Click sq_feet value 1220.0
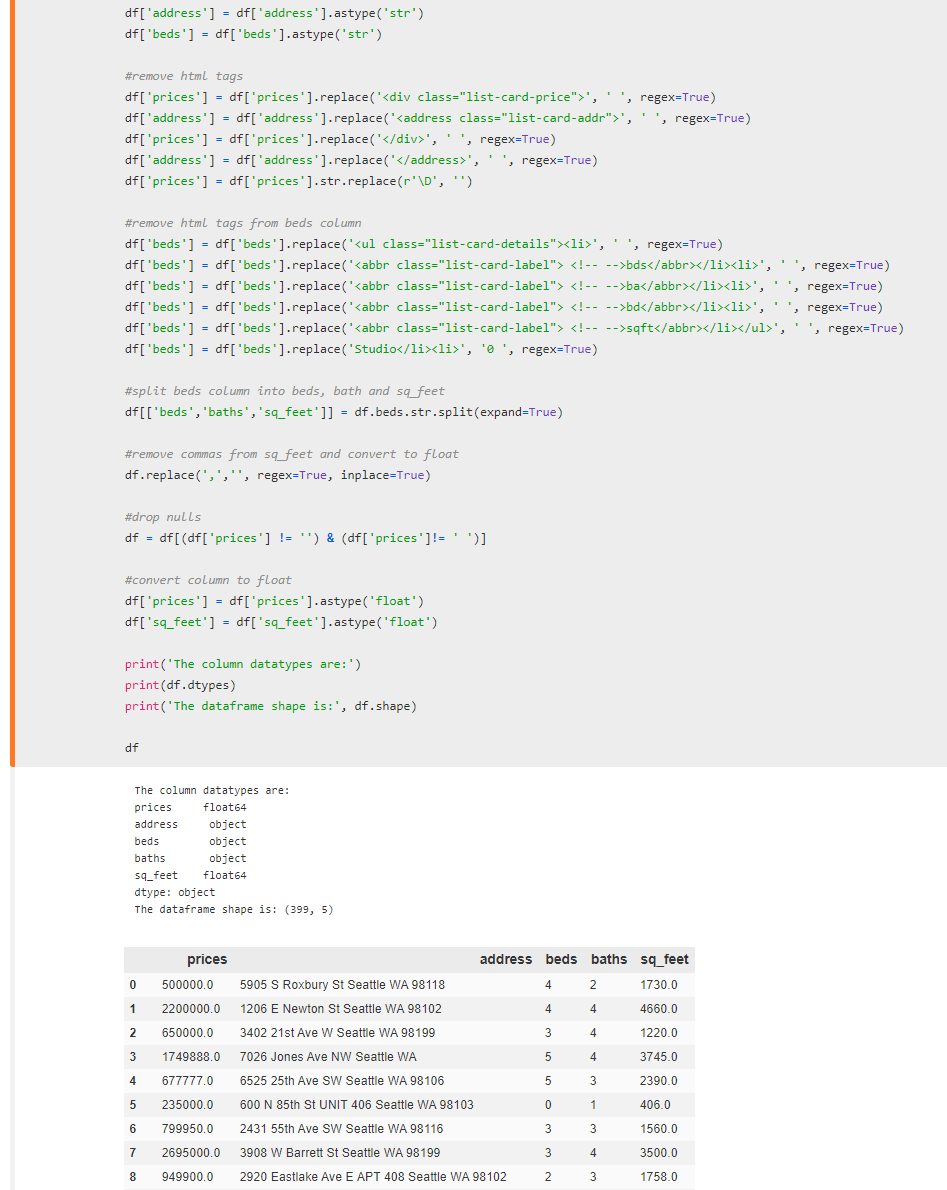 (x=659, y=1033)
